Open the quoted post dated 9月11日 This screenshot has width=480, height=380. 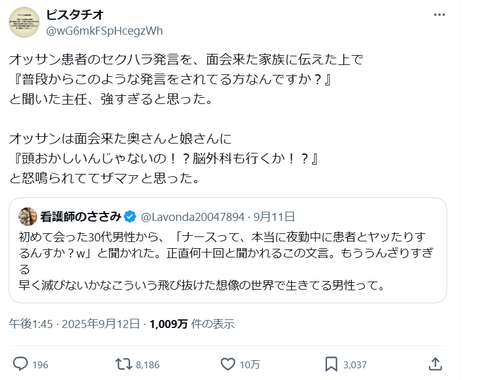click(274, 217)
